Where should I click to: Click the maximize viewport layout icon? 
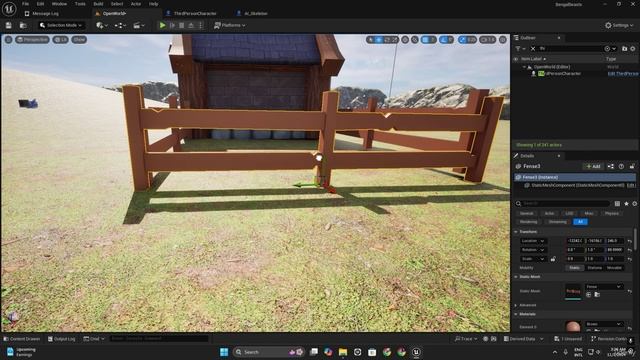click(503, 40)
